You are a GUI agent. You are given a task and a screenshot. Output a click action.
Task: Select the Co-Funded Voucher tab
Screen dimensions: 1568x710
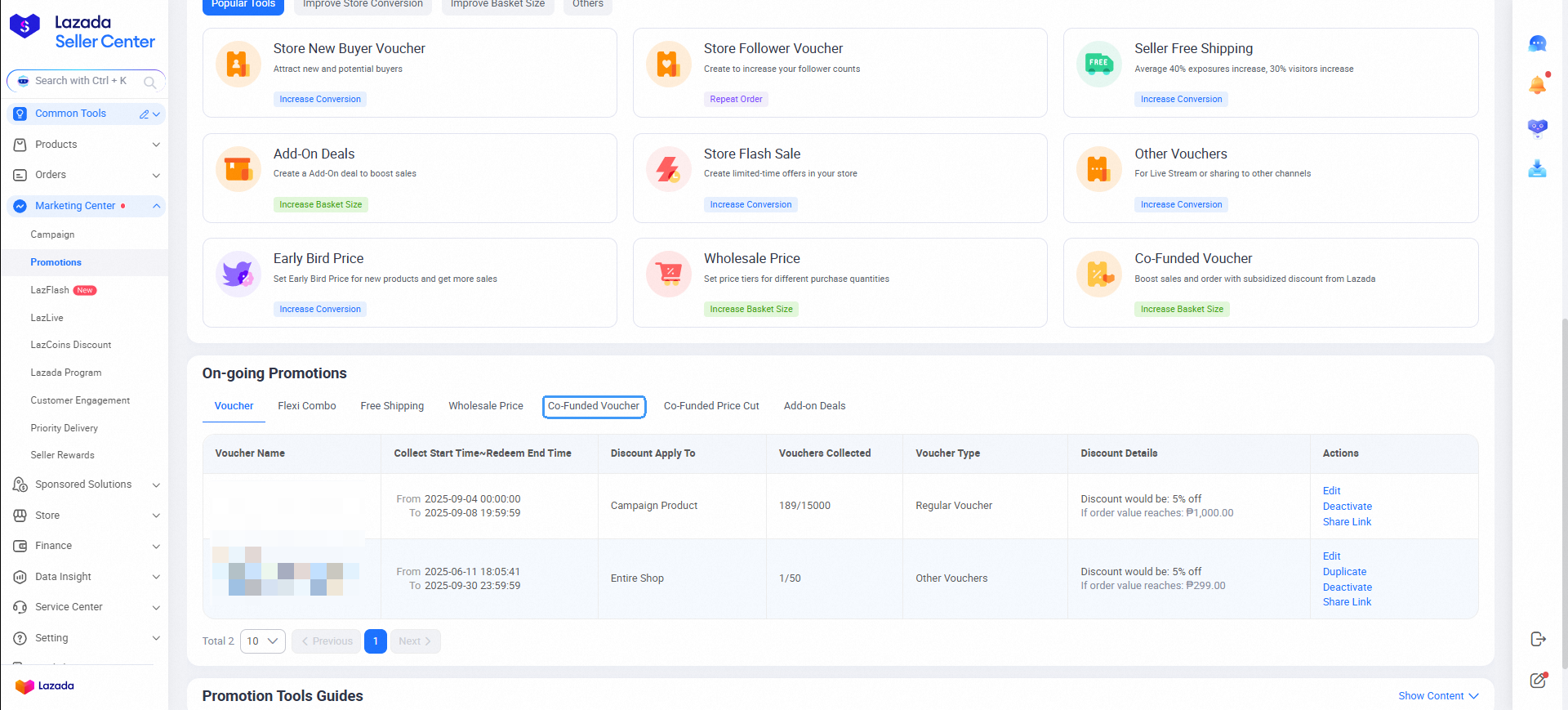point(594,406)
